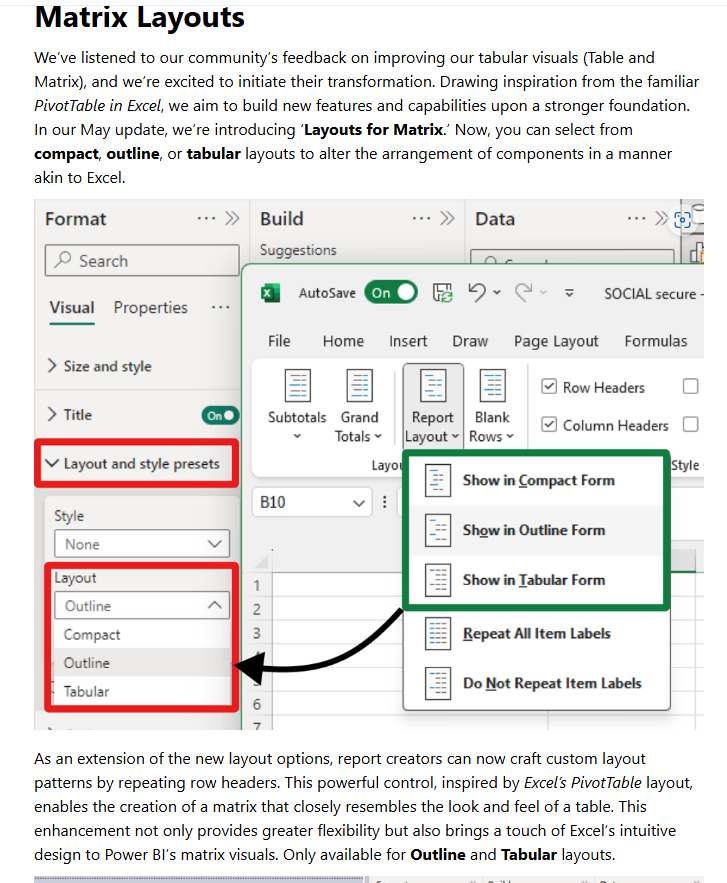Click the Excel redo arrow
The height and width of the screenshot is (883, 727).
tap(523, 292)
